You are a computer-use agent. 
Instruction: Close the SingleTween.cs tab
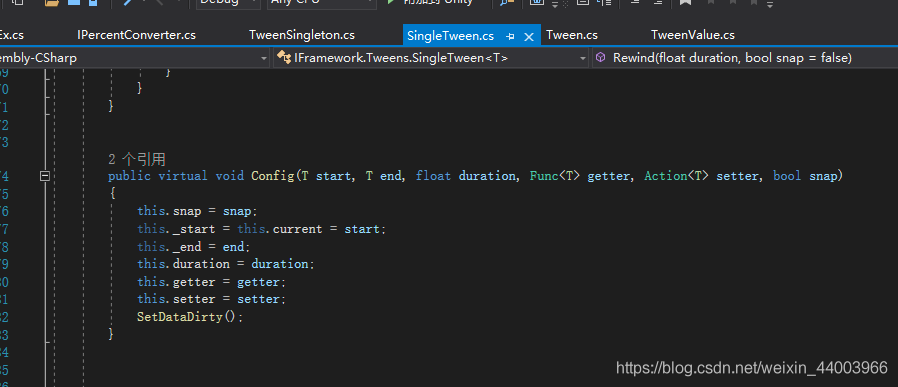click(x=529, y=37)
